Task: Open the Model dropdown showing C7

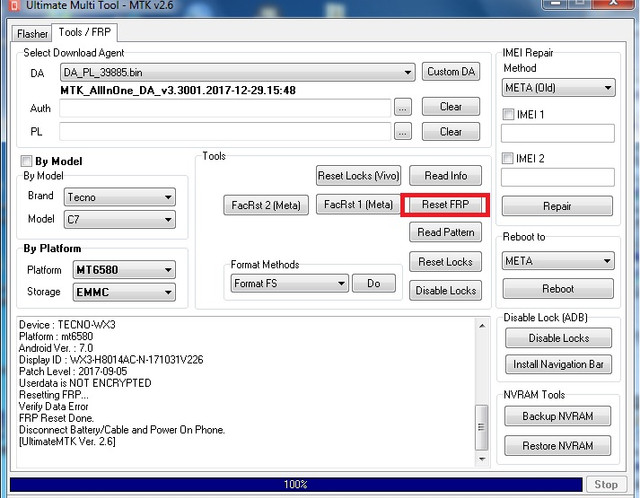Action: (120, 220)
